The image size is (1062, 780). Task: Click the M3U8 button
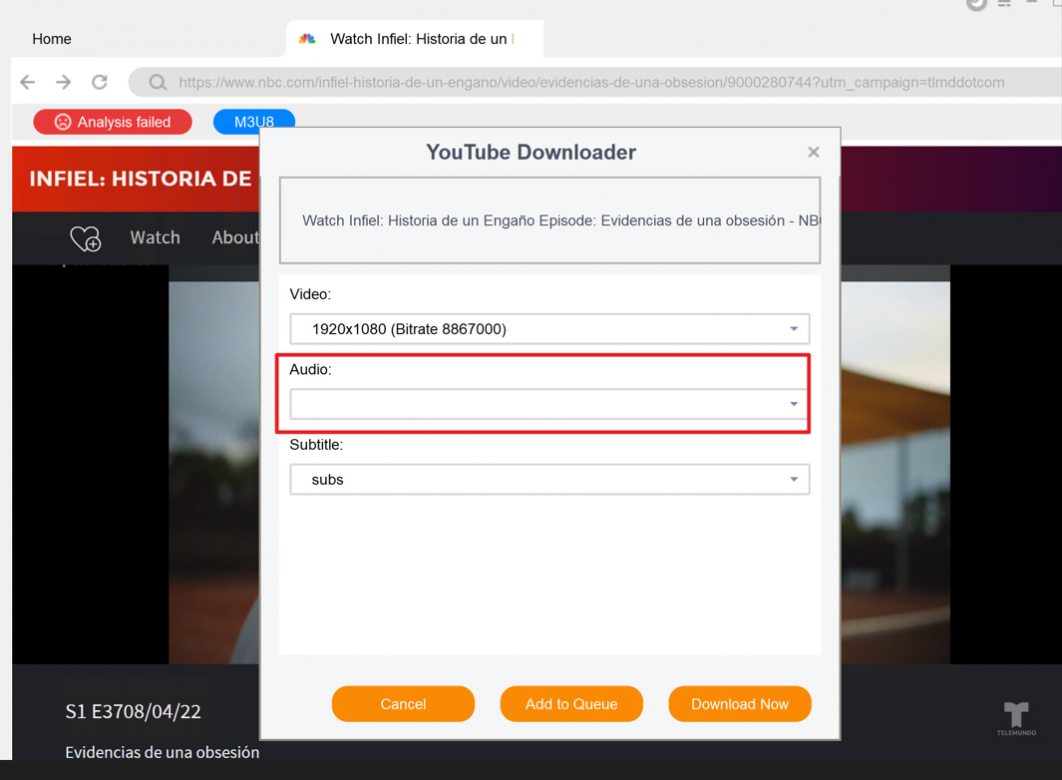254,122
